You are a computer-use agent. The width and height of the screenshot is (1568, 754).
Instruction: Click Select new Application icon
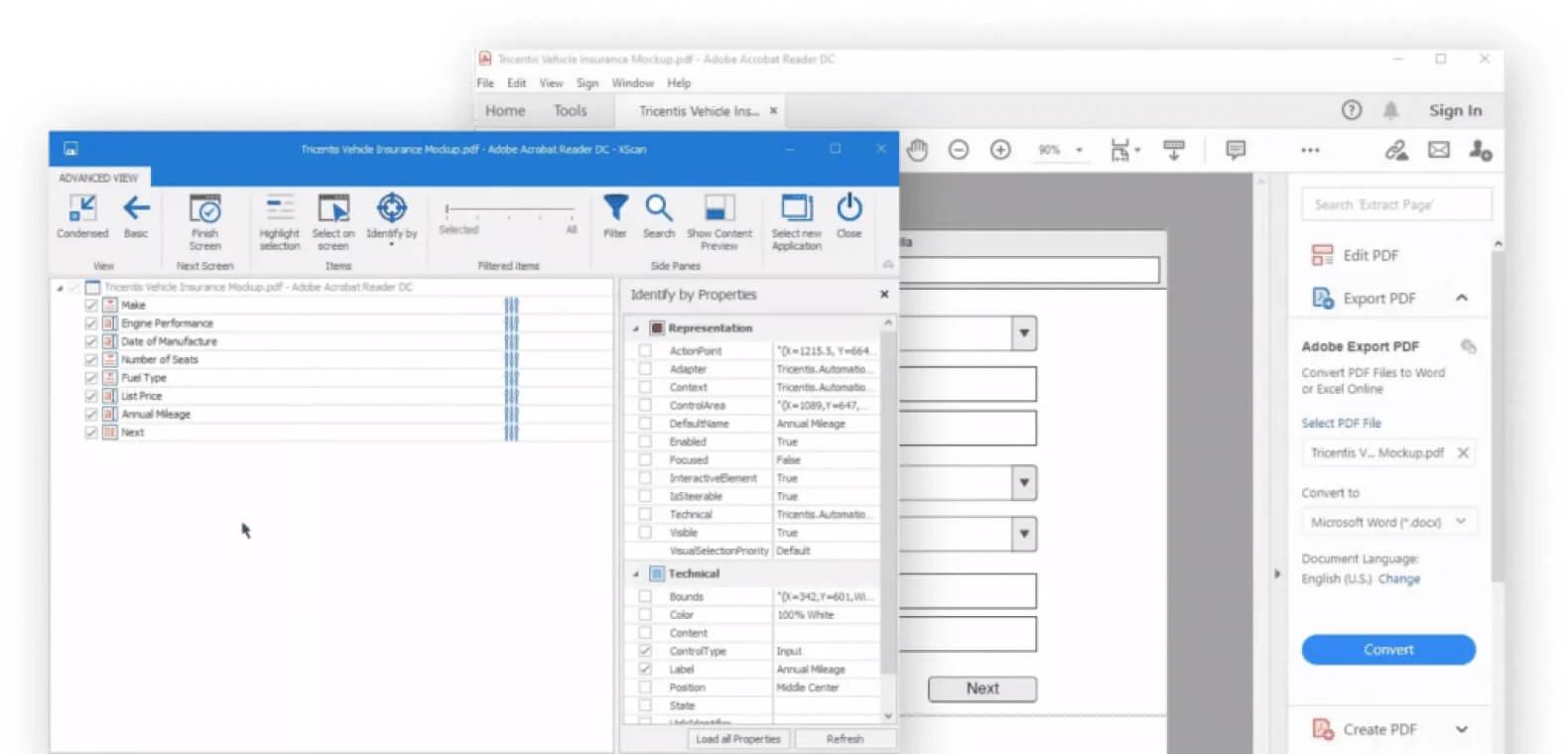coord(796,208)
